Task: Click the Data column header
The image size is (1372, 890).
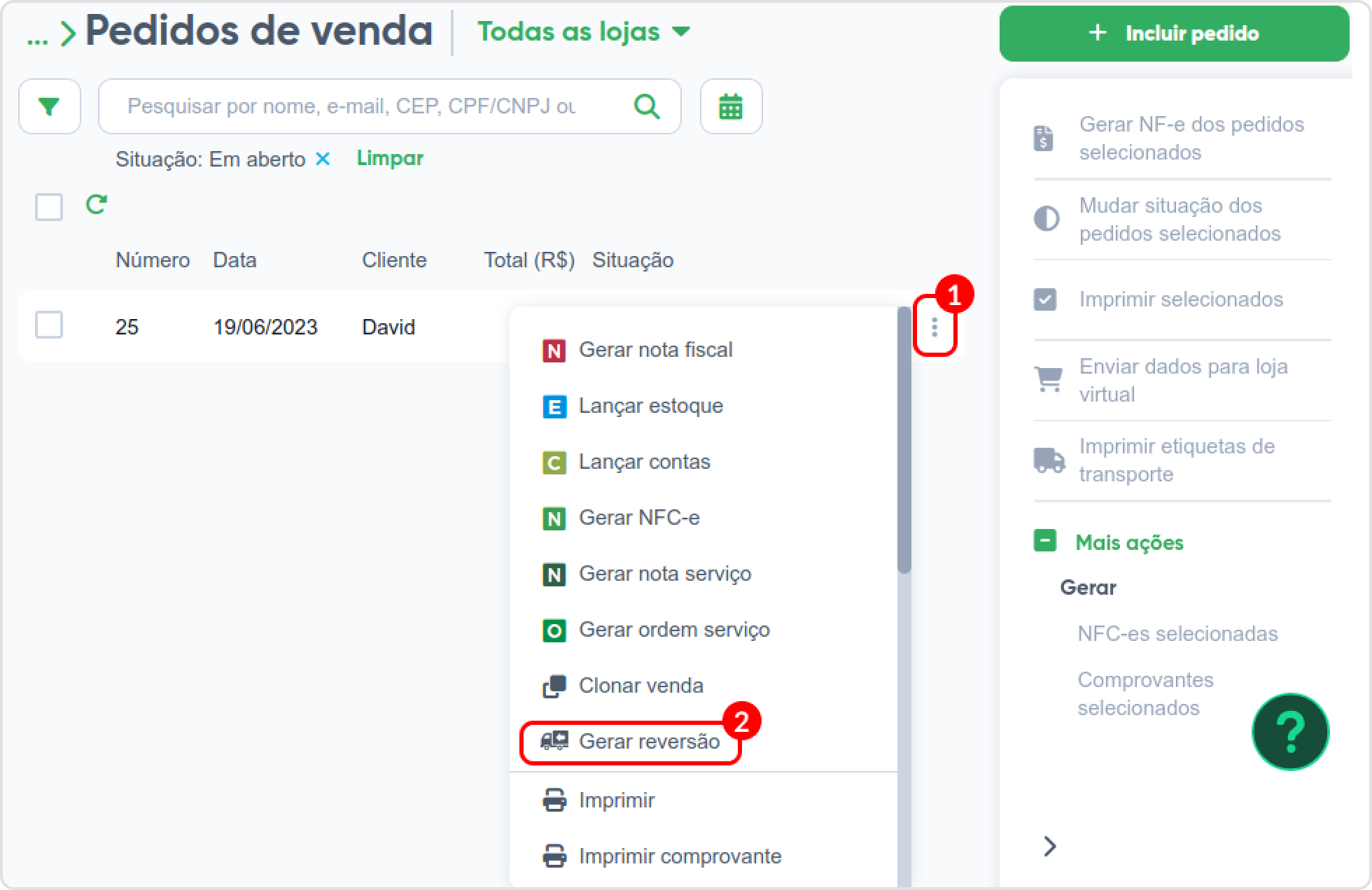Action: point(234,260)
